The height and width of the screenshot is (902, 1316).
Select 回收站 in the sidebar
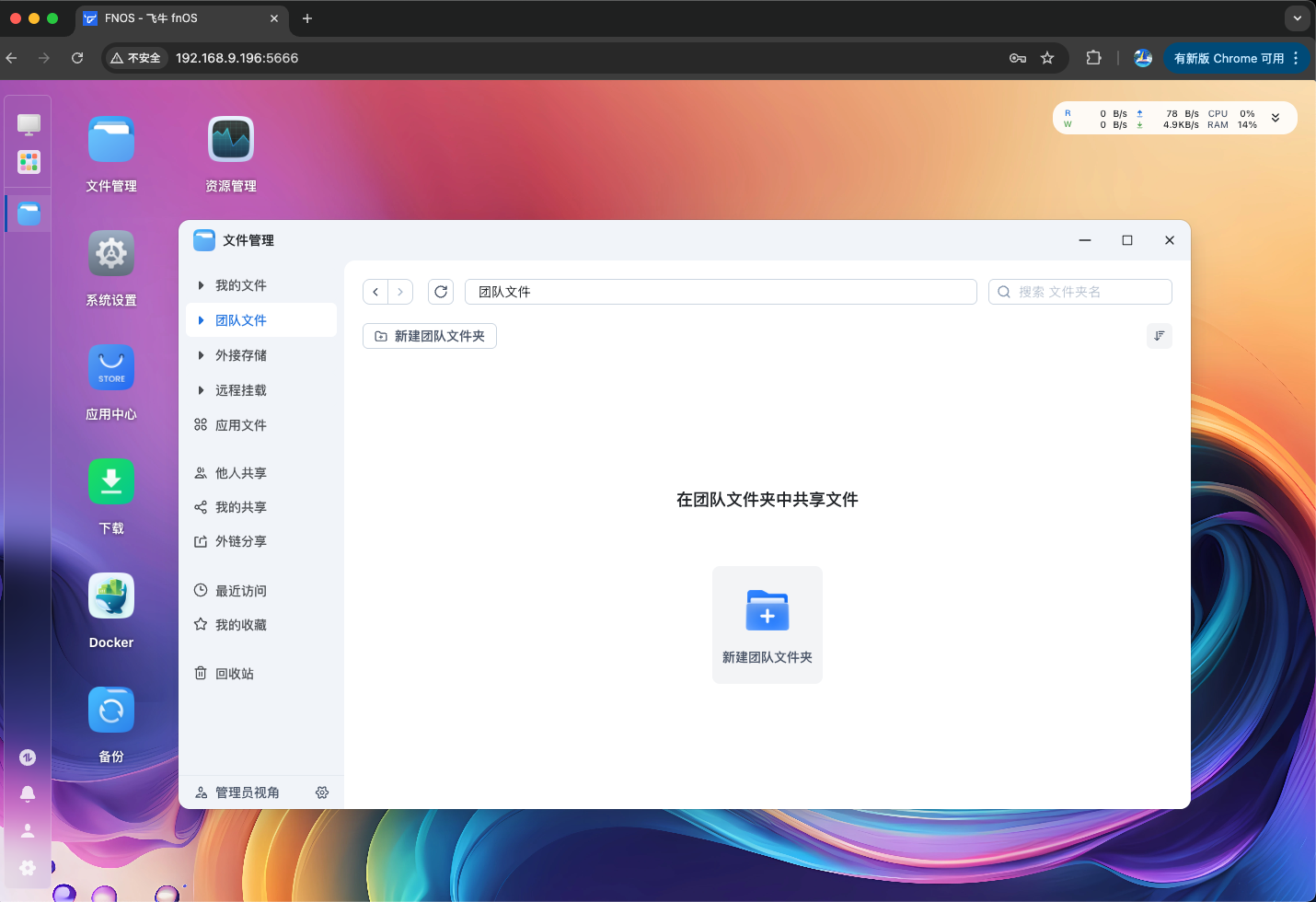coord(234,674)
